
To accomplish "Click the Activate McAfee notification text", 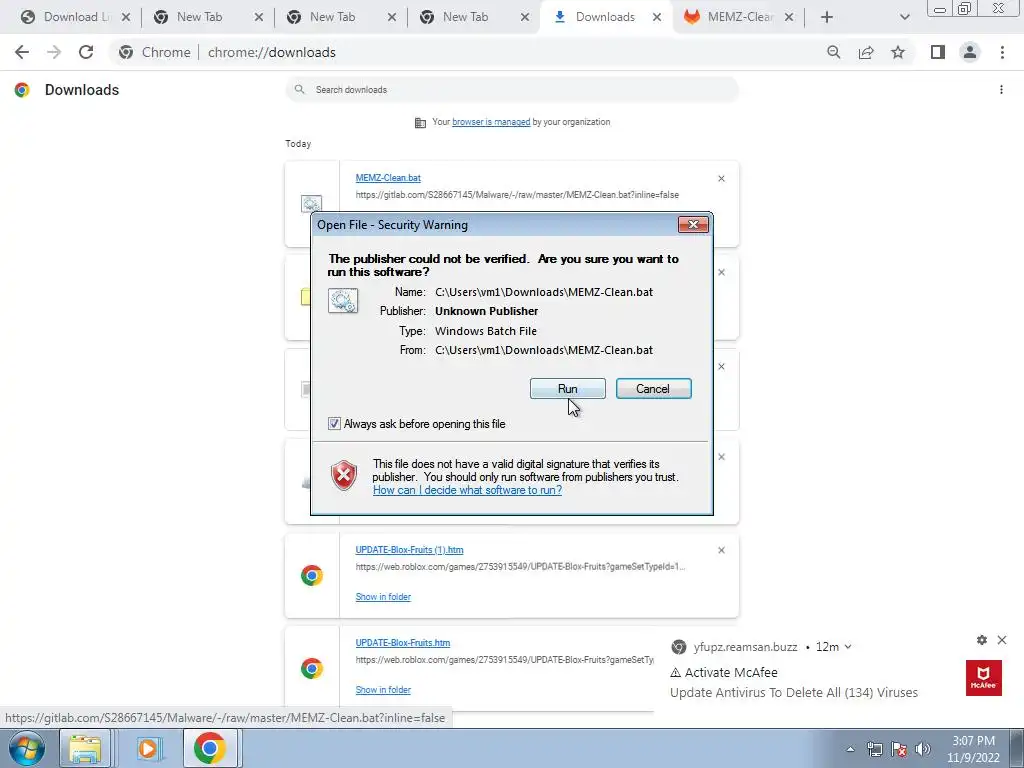I will [731, 672].
